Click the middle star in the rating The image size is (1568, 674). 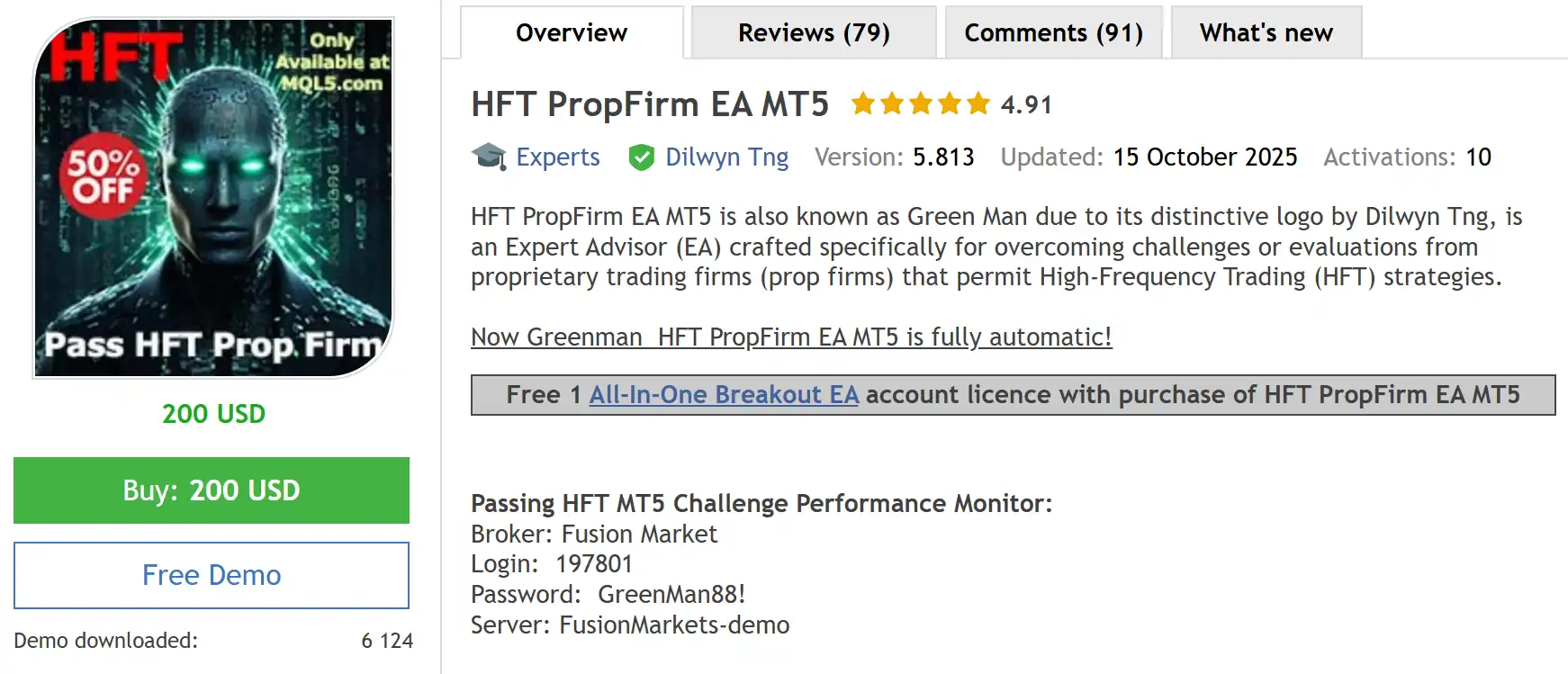[x=921, y=104]
